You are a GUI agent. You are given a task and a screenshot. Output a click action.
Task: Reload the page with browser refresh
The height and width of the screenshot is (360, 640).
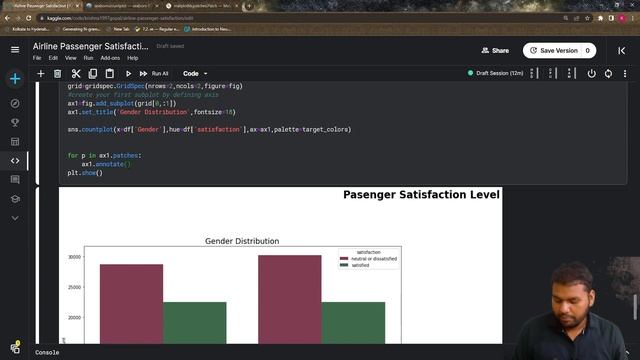[29, 18]
